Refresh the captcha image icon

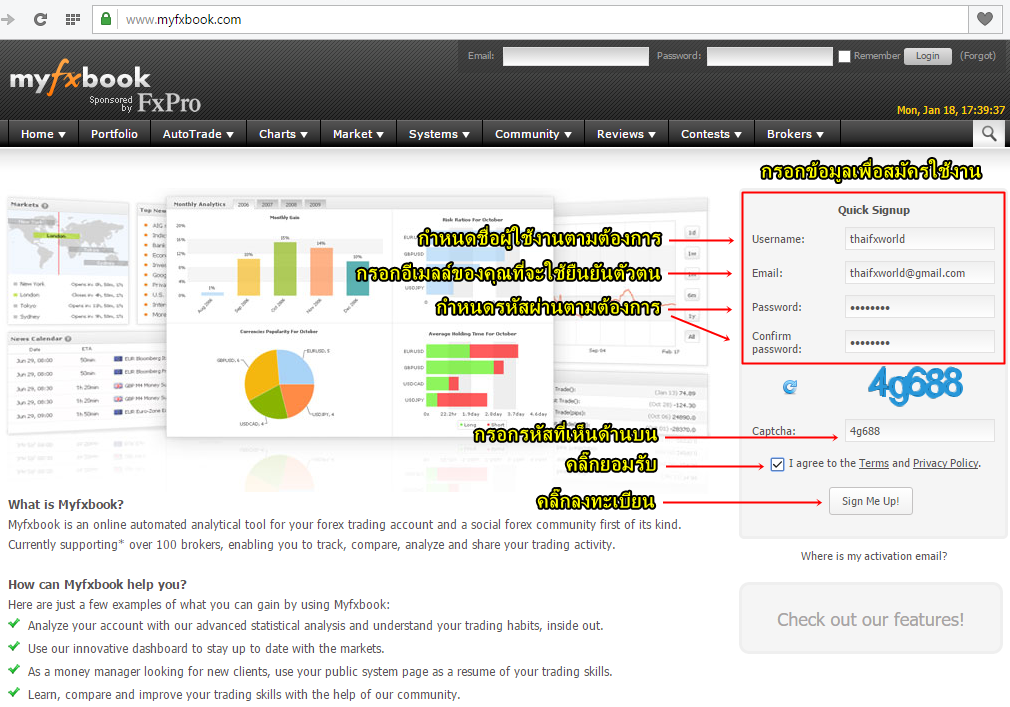(x=790, y=386)
